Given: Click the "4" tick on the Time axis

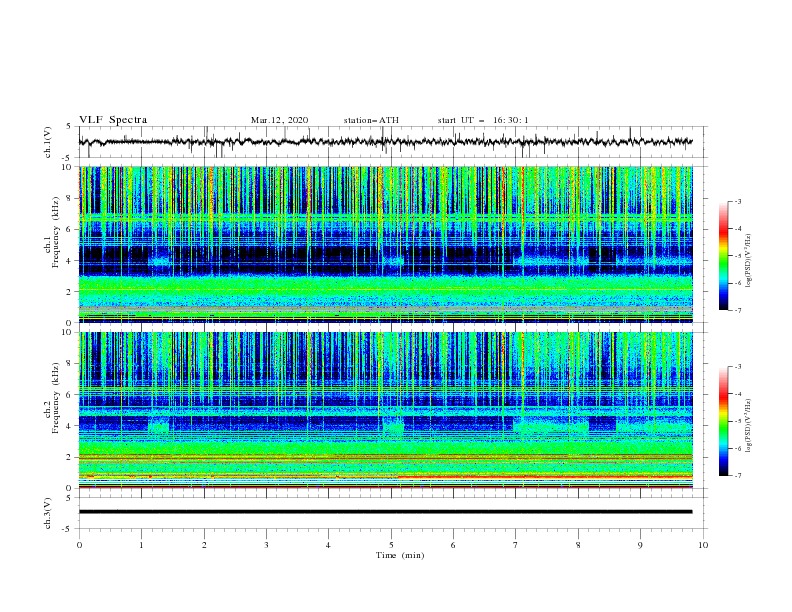Looking at the screenshot, I should [328, 545].
